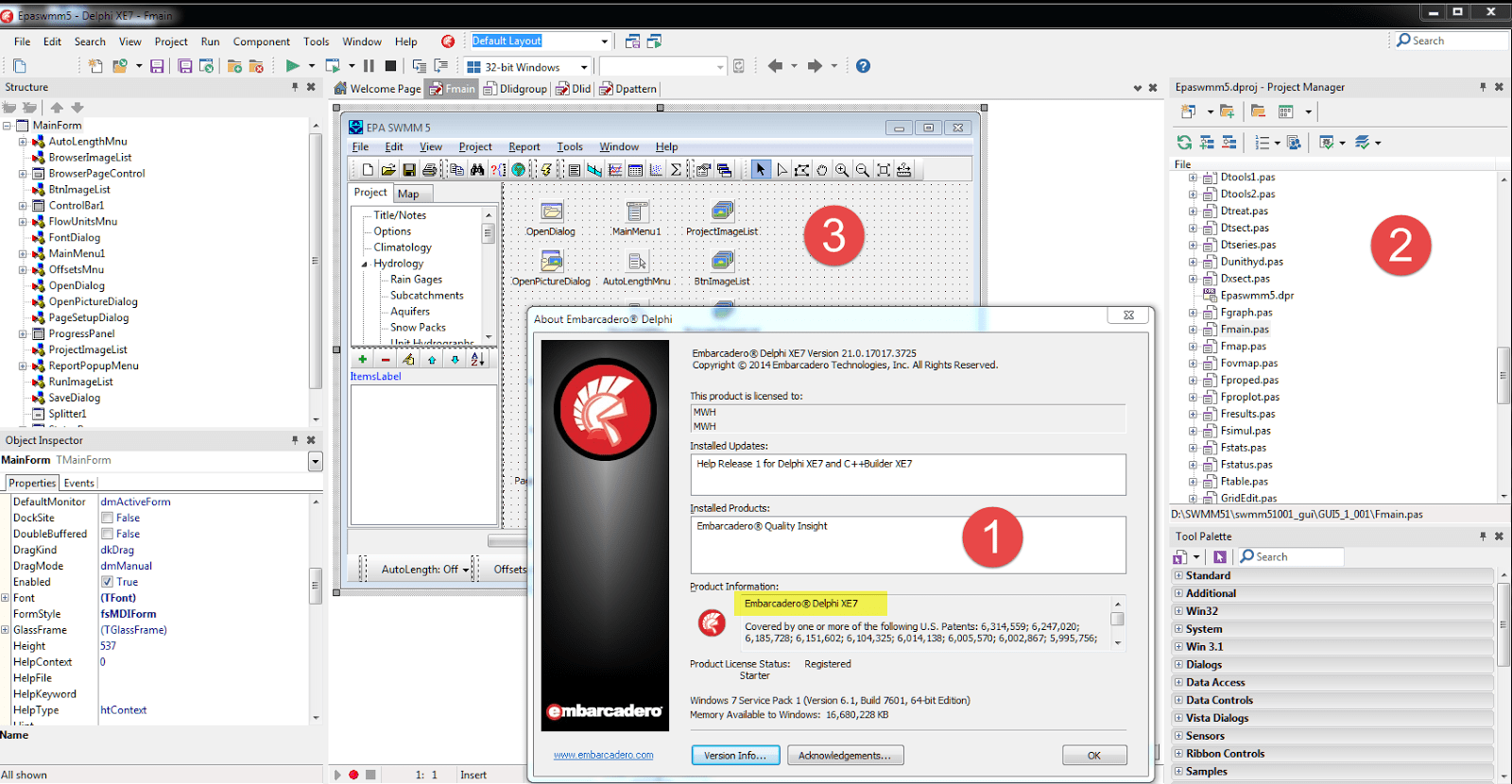Select the Climatology item in SWMM project tree

pyautogui.click(x=403, y=247)
